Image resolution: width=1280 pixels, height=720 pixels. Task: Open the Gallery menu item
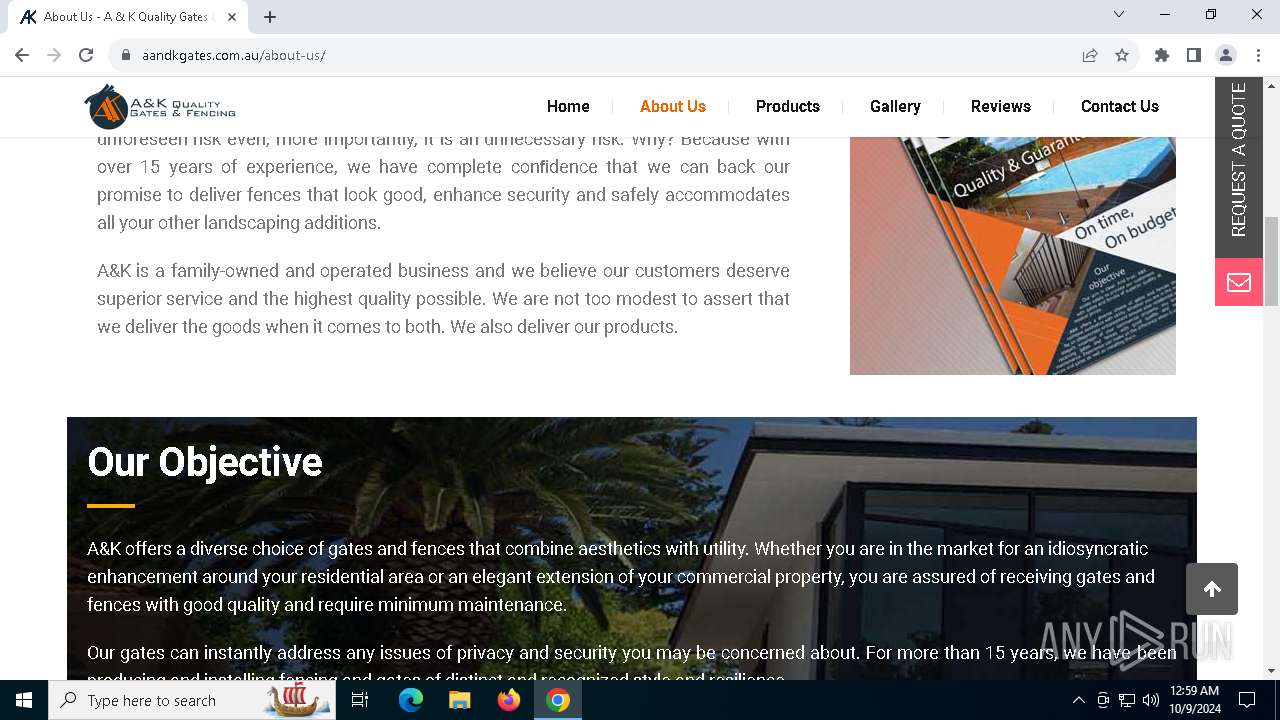pos(895,106)
